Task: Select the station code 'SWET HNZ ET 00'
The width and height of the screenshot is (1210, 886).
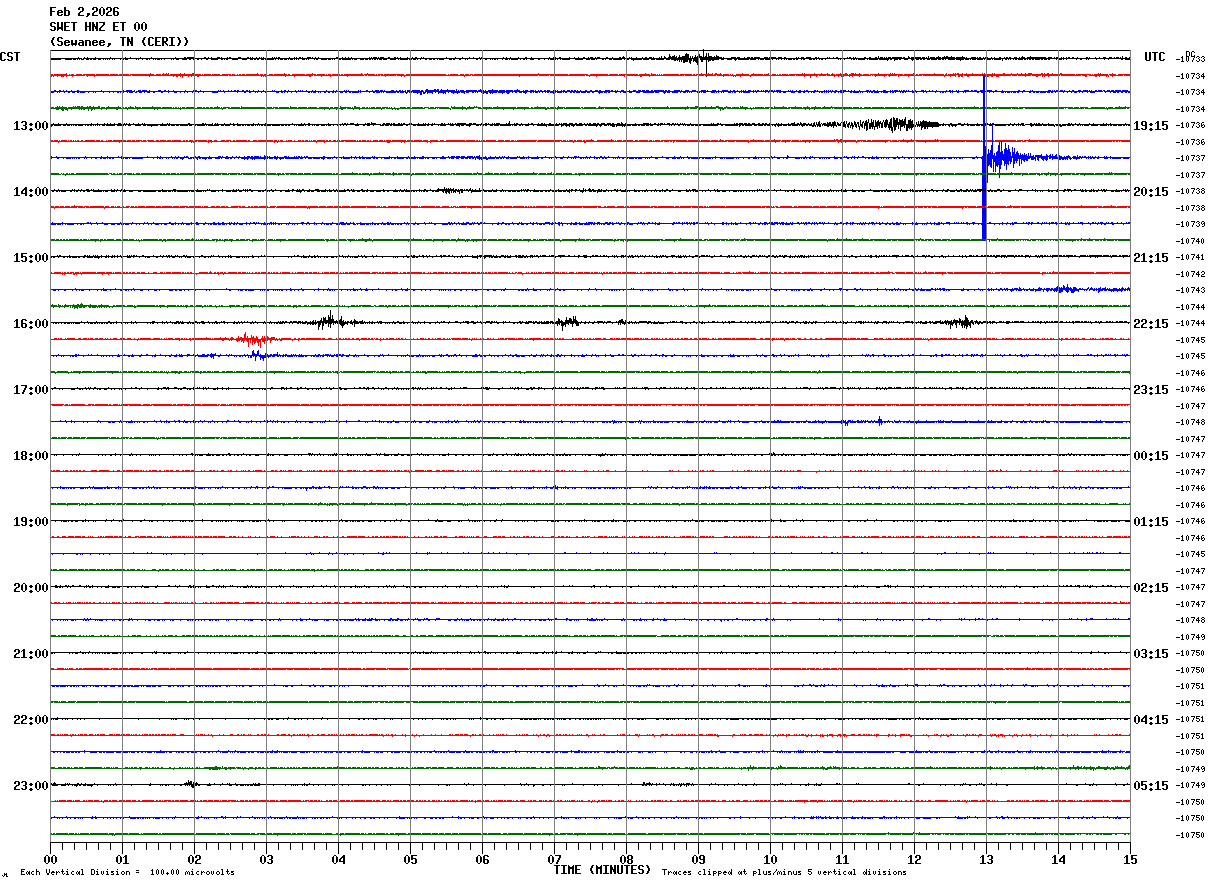Action: click(98, 27)
